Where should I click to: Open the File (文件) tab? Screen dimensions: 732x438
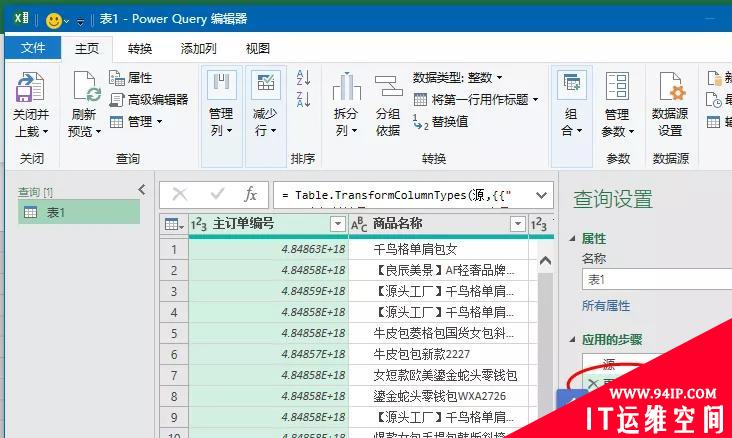[x=33, y=48]
